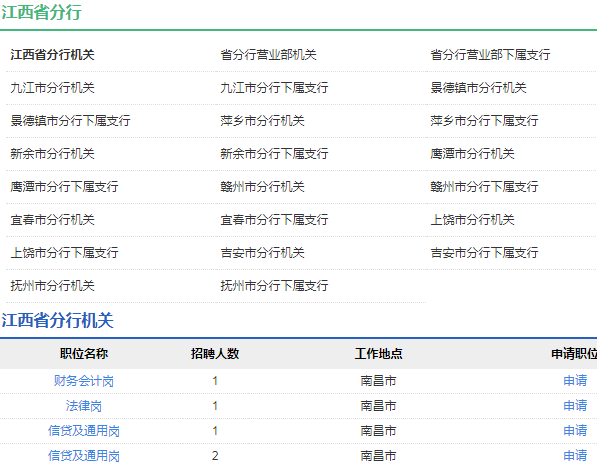This screenshot has height=467, width=597.
Task: Select 江西省分行机关 branch tab
Action: [x=53, y=55]
